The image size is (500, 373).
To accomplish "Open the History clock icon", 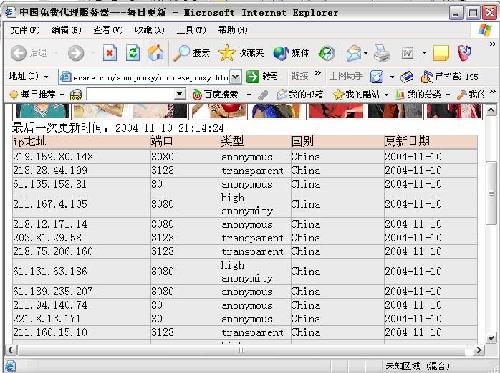I will click(x=327, y=53).
